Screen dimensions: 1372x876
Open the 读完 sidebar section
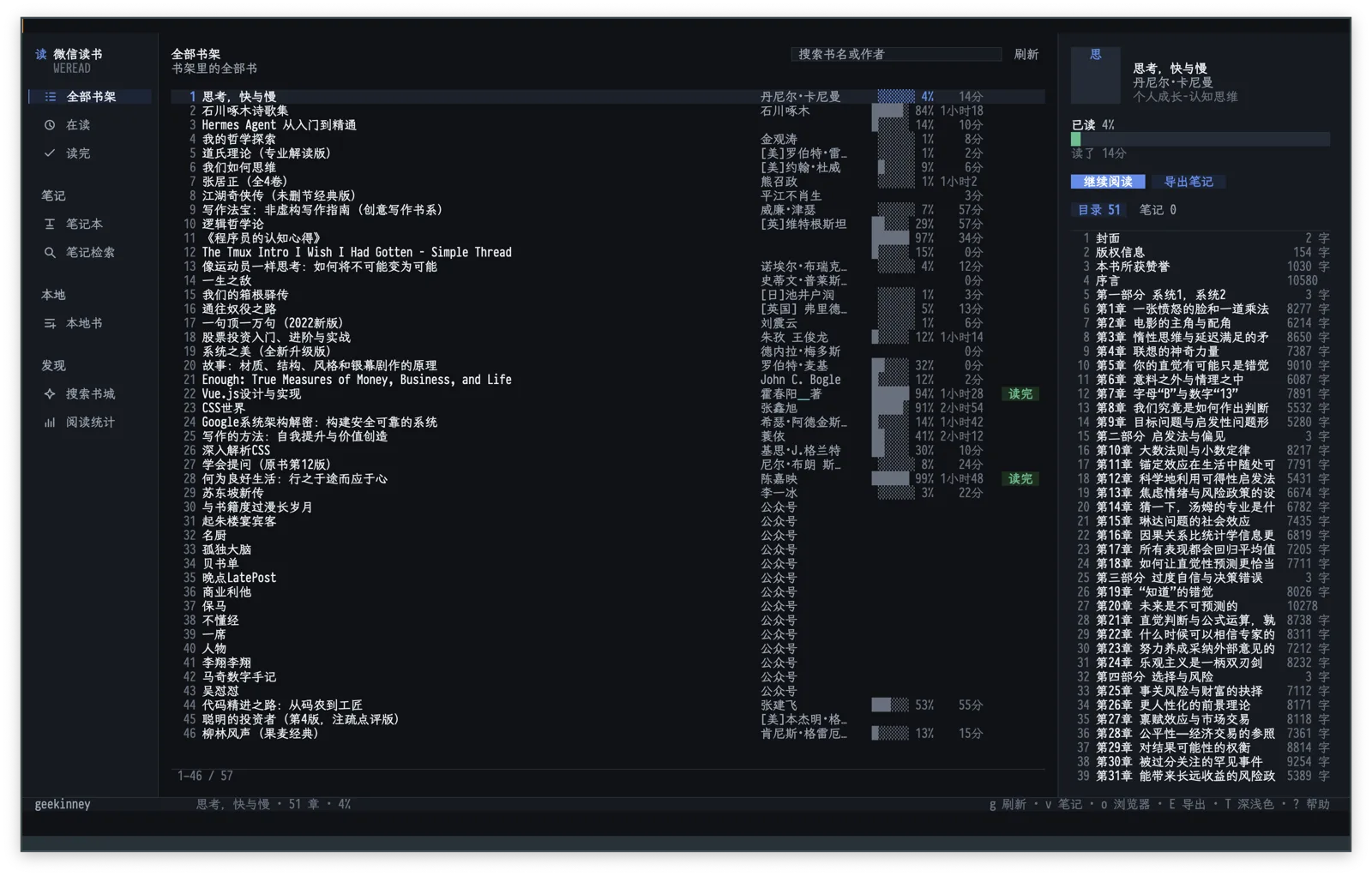pos(89,153)
